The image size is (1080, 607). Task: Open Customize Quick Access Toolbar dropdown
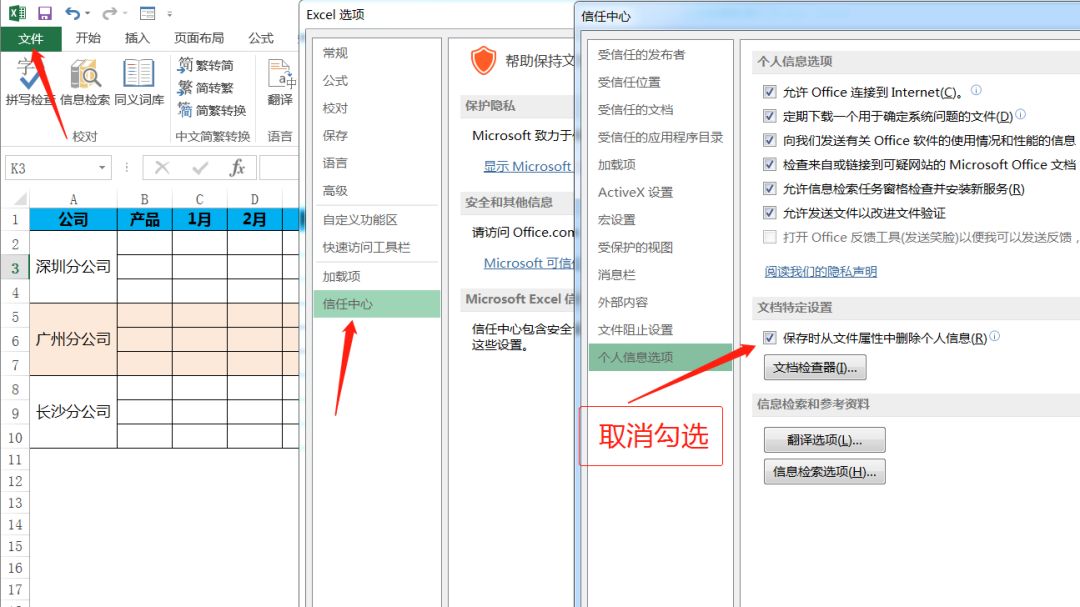[169, 14]
